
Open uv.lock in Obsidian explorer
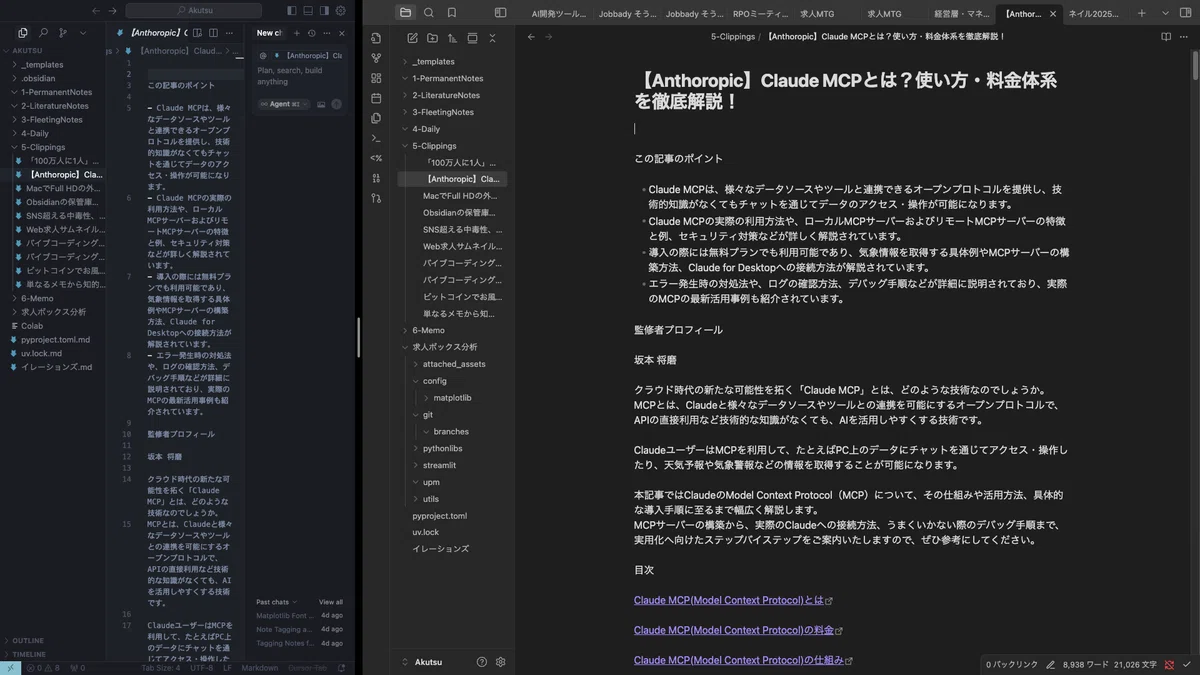tap(426, 532)
